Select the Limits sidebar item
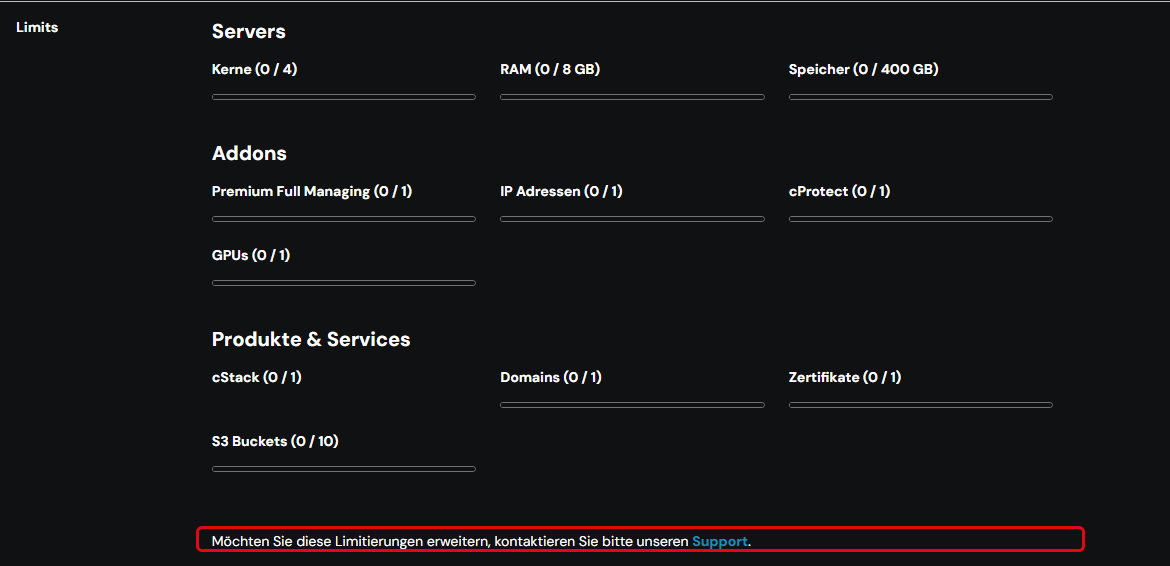This screenshot has height=566, width=1170. pos(37,28)
